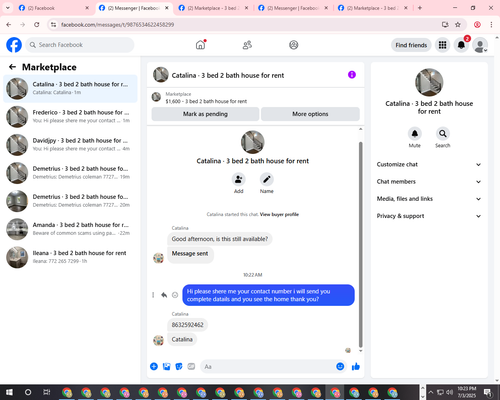Click Marketplace listing $1,600 text
This screenshot has height=400, width=500.
pyautogui.click(x=206, y=101)
